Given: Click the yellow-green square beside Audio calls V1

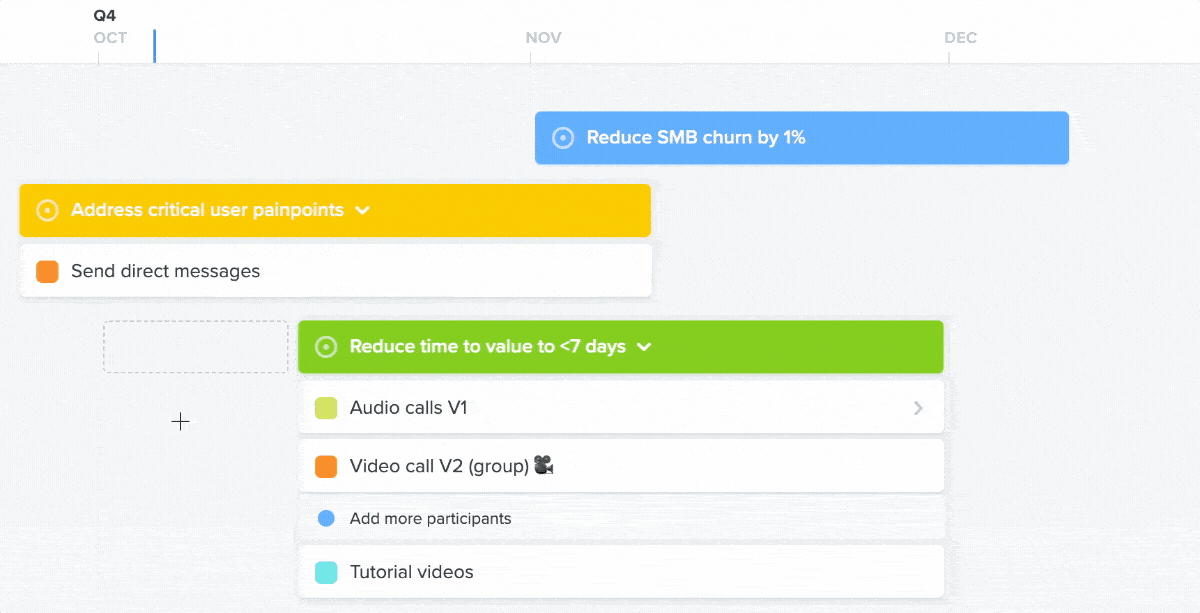Looking at the screenshot, I should [x=326, y=408].
